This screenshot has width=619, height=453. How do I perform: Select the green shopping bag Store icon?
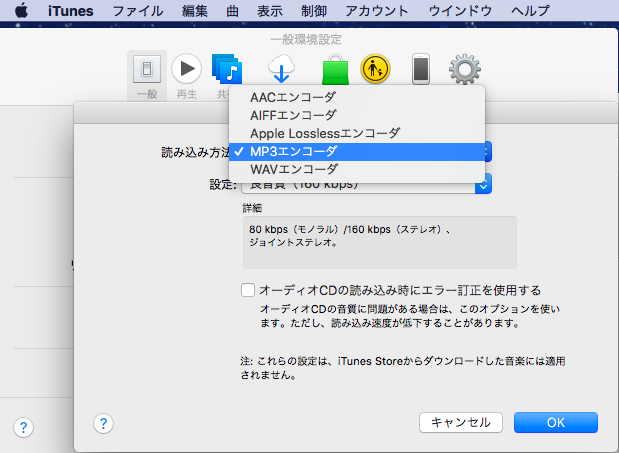click(x=335, y=69)
